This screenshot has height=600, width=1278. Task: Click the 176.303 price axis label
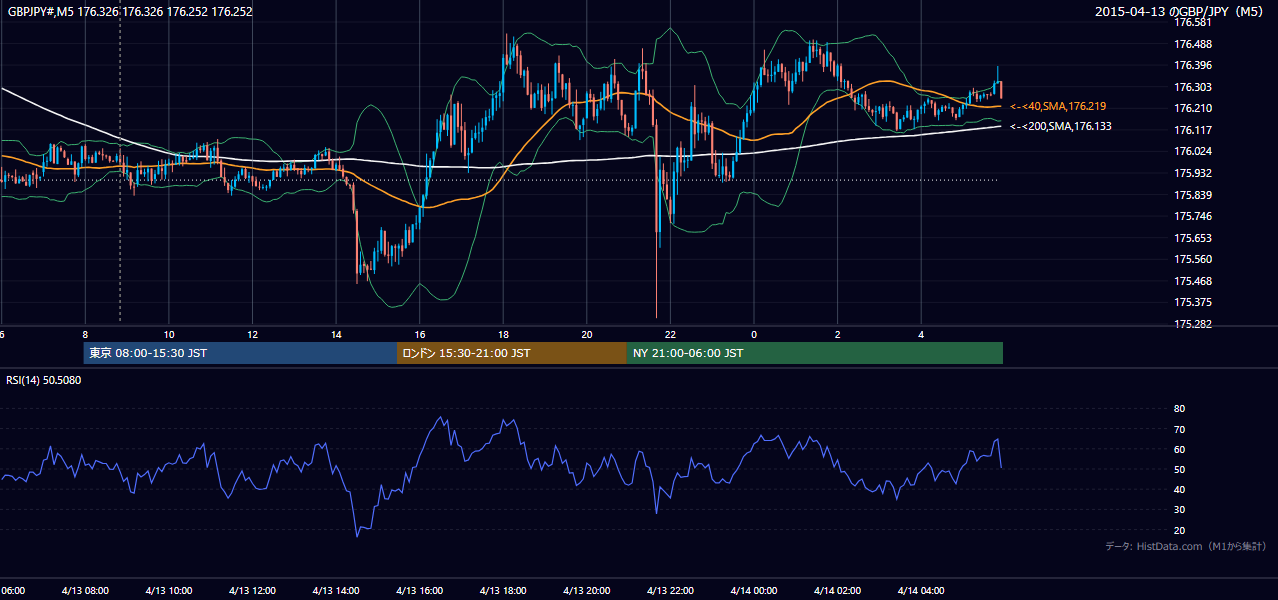point(1193,87)
